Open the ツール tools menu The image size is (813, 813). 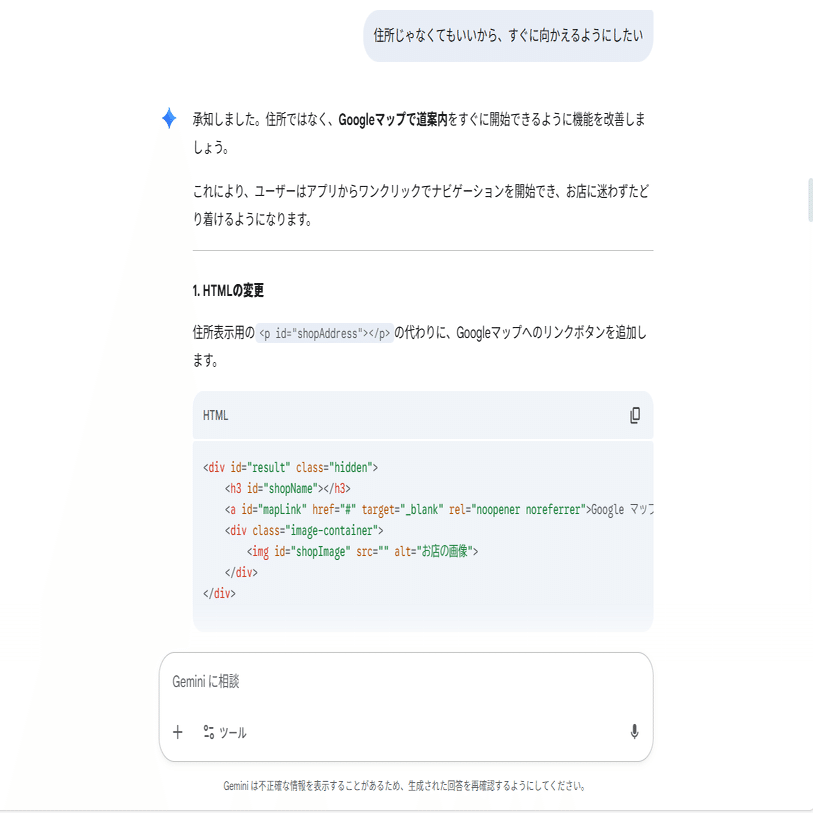click(x=225, y=732)
